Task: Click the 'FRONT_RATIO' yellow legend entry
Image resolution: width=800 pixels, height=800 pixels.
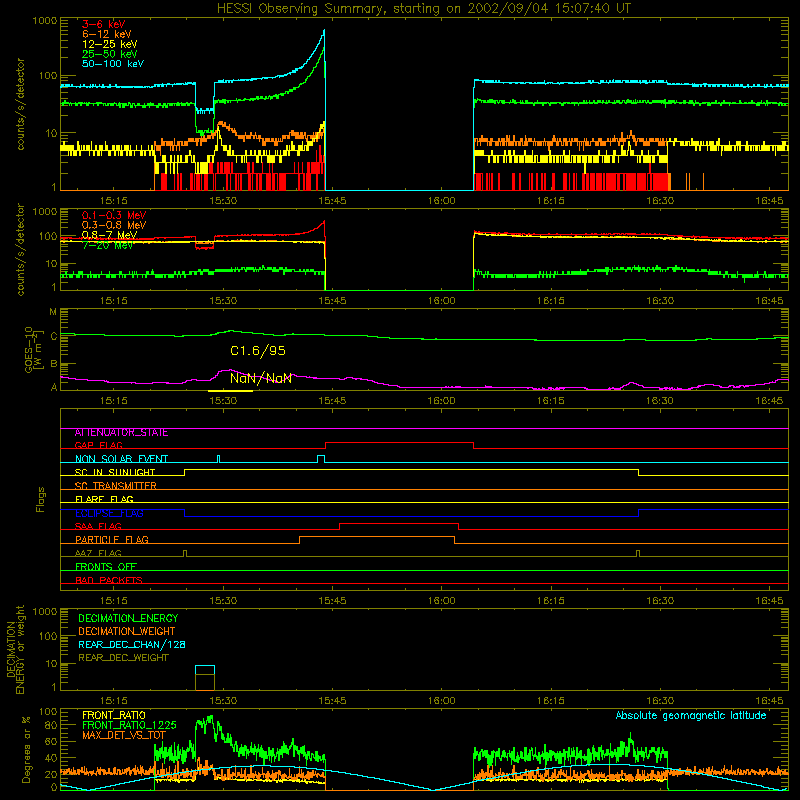Action: point(114,715)
